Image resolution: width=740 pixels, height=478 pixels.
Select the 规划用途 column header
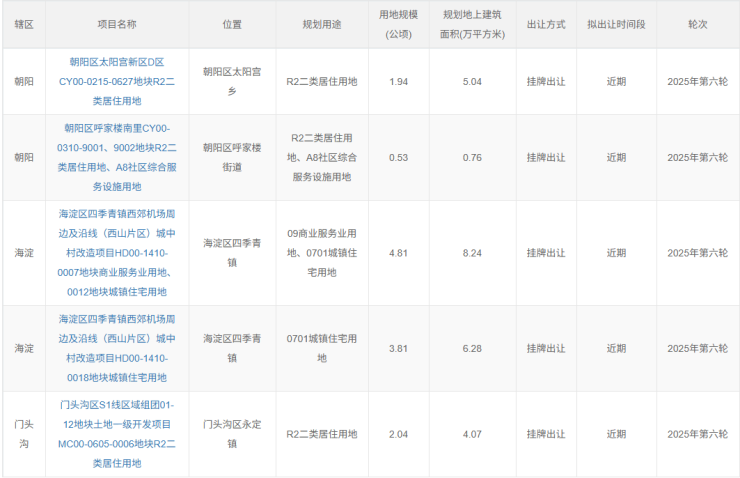[x=321, y=23]
